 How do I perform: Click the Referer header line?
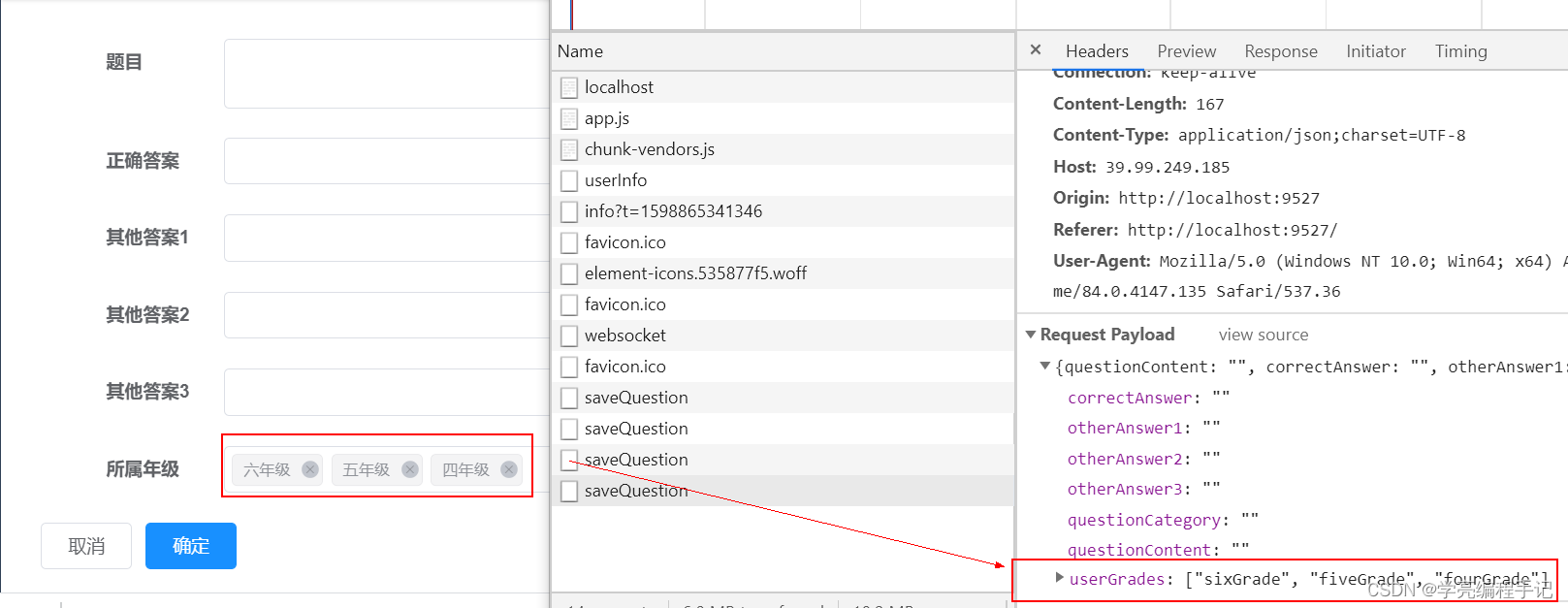tap(1195, 230)
